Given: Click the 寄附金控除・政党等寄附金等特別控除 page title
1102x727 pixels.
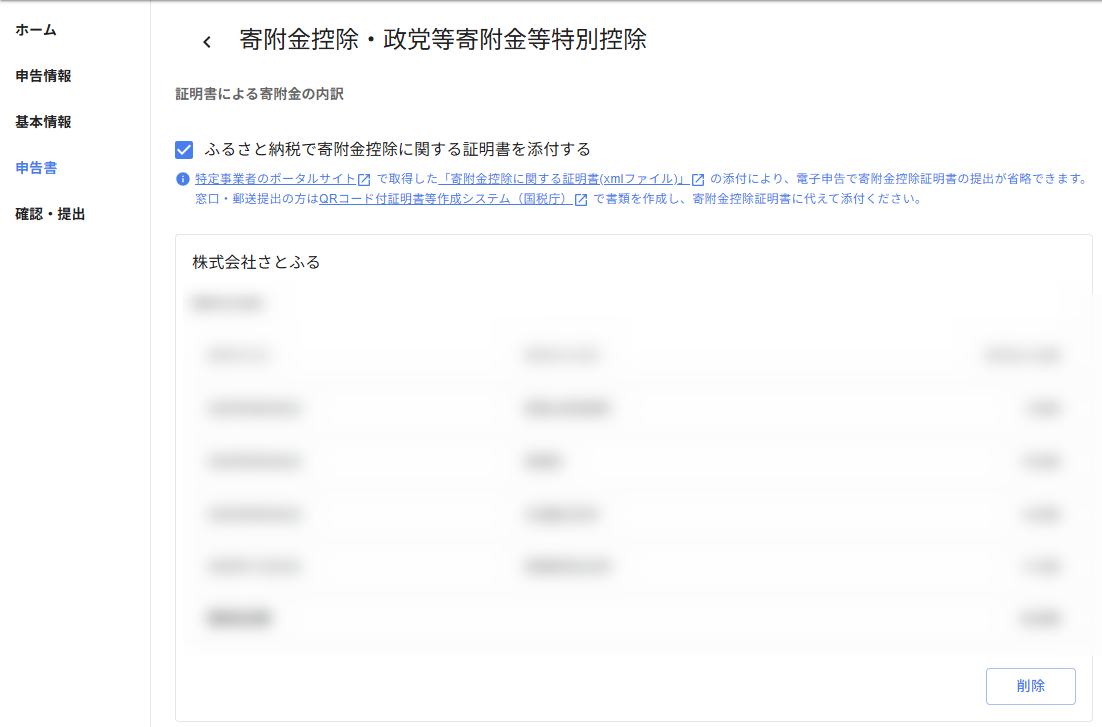Looking at the screenshot, I should tap(443, 40).
